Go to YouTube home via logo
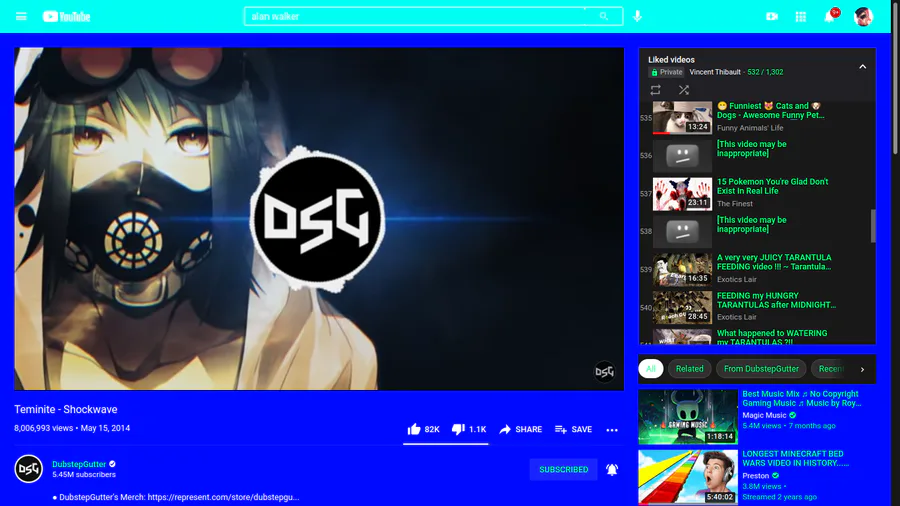This screenshot has width=900, height=506. click(x=67, y=17)
